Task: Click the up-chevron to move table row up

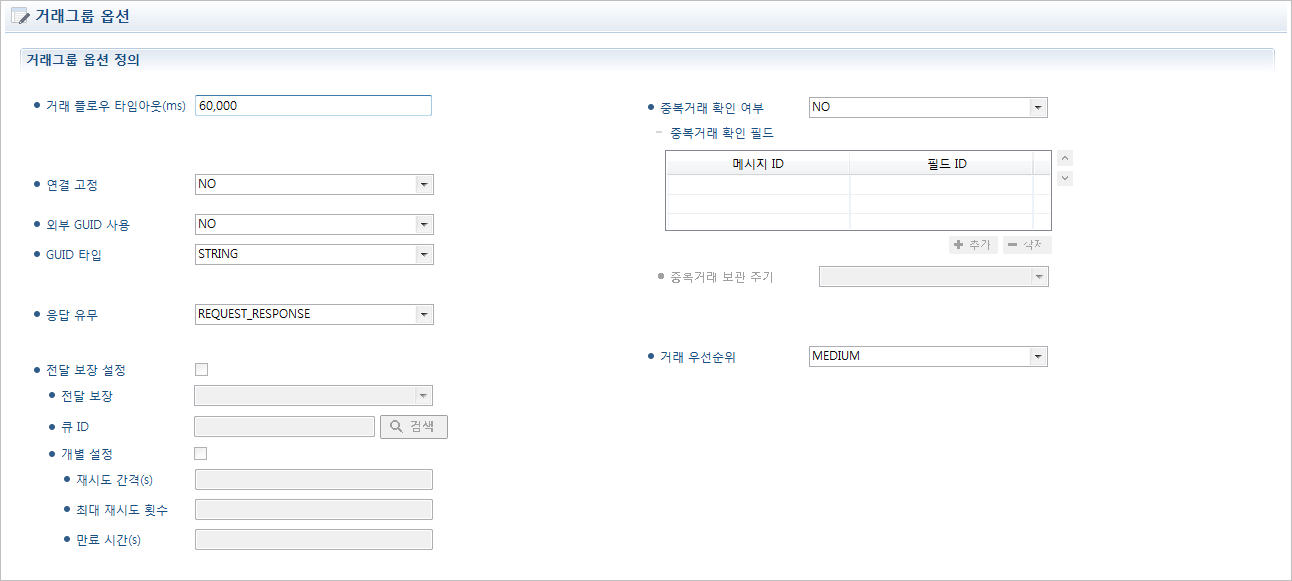Action: pos(1064,158)
